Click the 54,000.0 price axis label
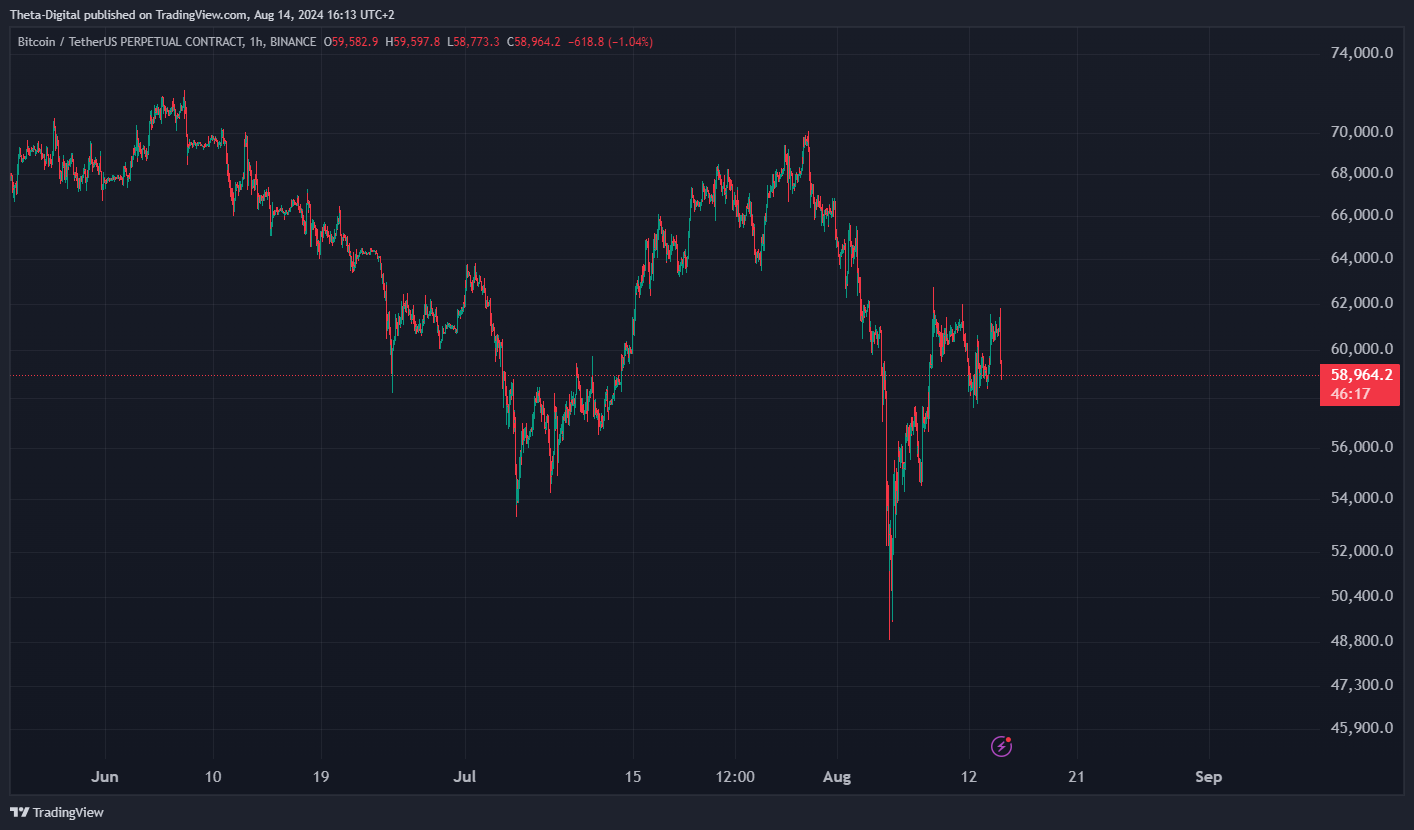Image resolution: width=1414 pixels, height=830 pixels. 1360,498
